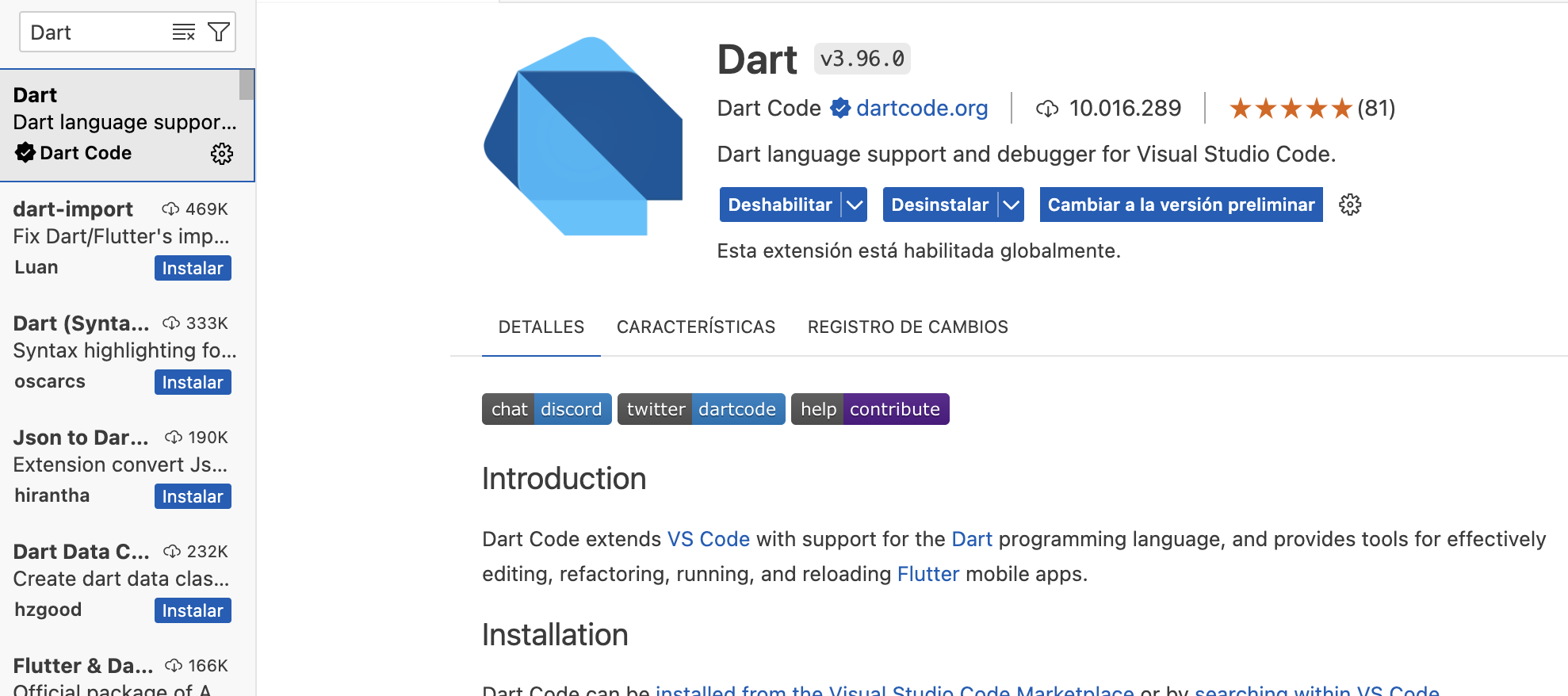Image resolution: width=1568 pixels, height=696 pixels.
Task: Install the Dart Data Class extension by hzgood
Action: click(193, 610)
